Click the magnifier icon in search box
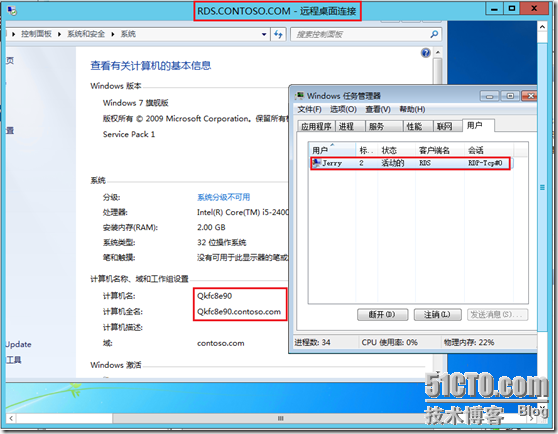Image resolution: width=558 pixels, height=434 pixels. (x=434, y=35)
